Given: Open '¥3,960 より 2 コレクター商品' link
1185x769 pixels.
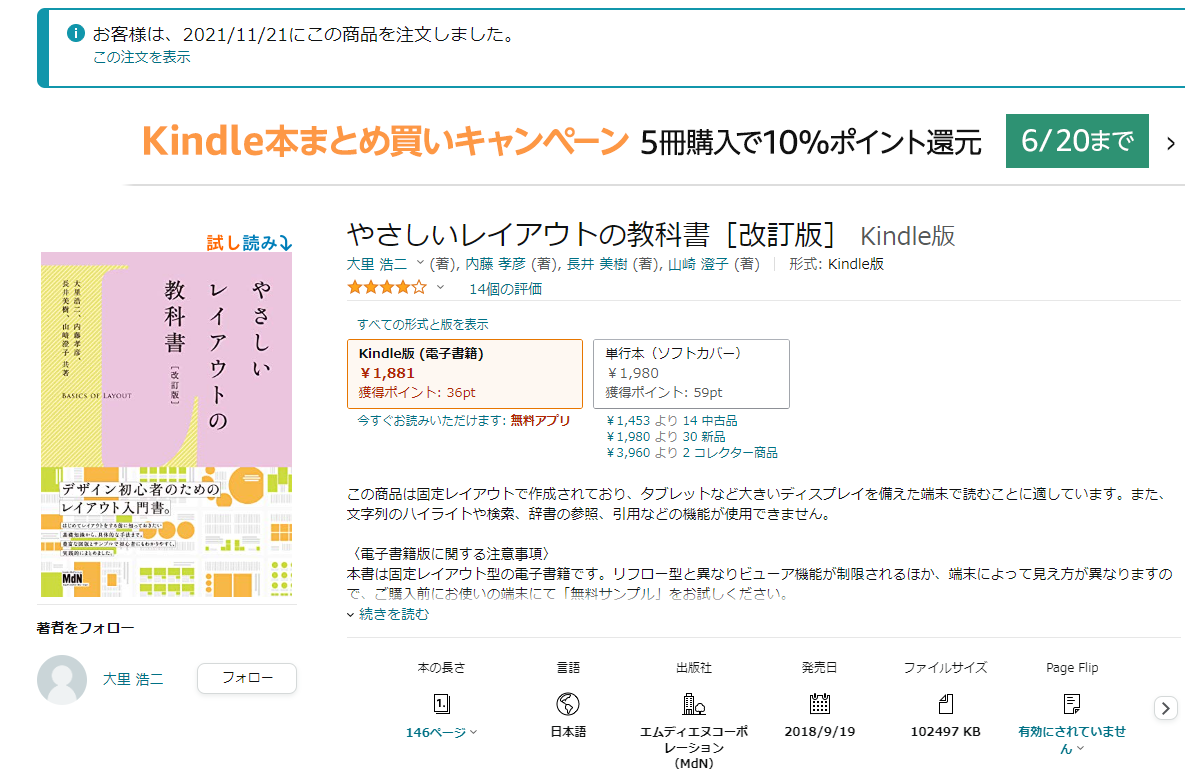Looking at the screenshot, I should pos(692,453).
